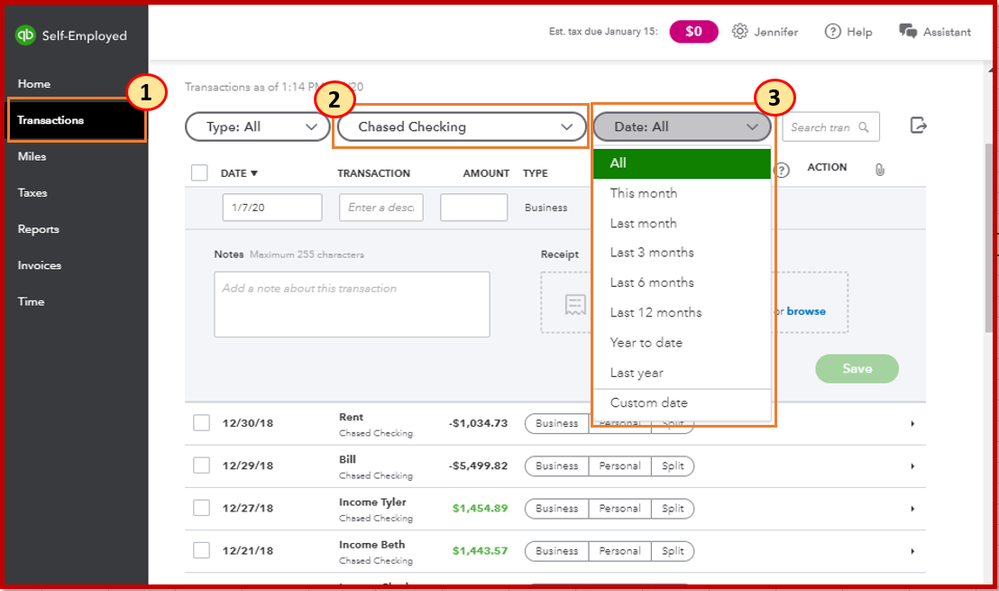
Task: Mark Rent transaction as Business
Action: [x=557, y=424]
